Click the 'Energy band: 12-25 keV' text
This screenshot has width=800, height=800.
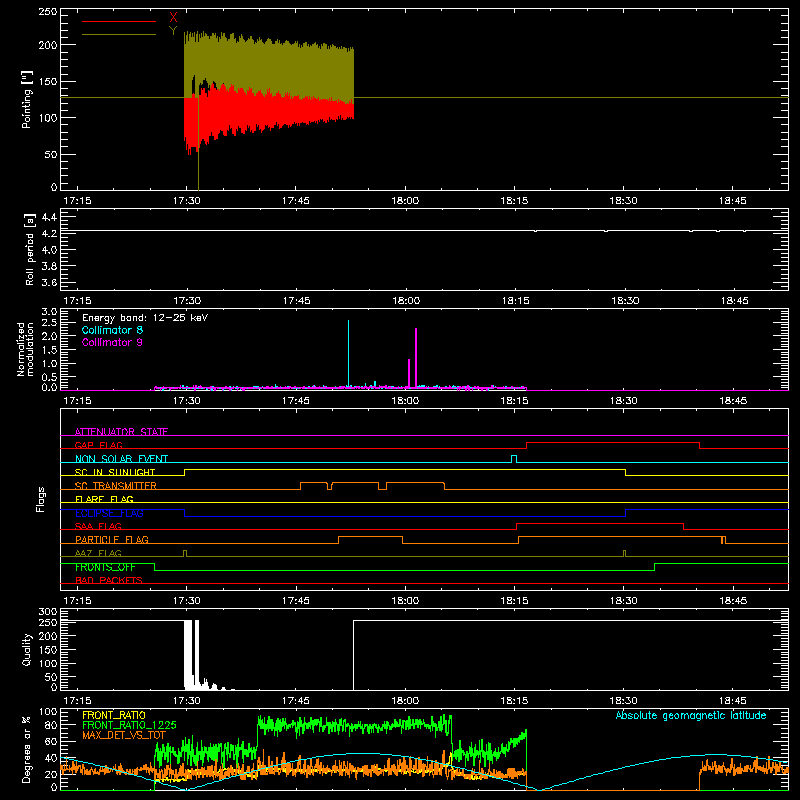coord(145,318)
